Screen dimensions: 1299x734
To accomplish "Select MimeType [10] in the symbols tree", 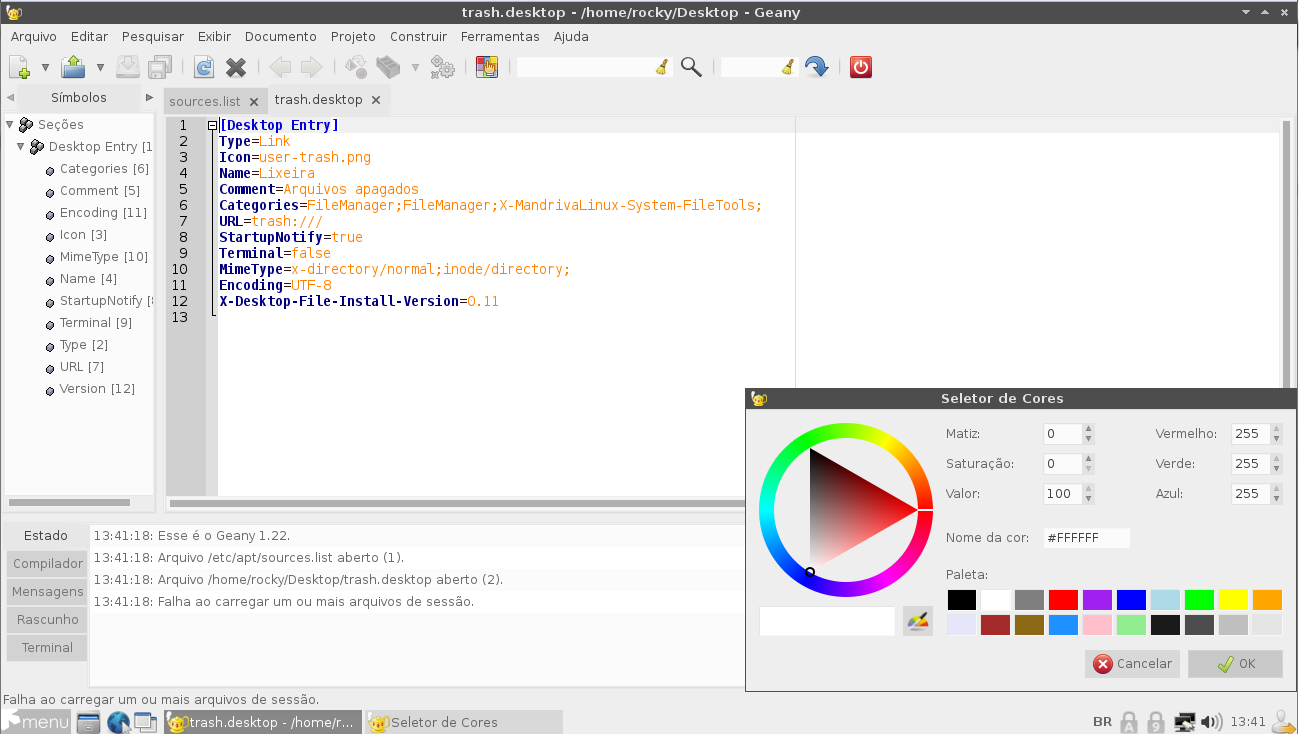I will 104,257.
